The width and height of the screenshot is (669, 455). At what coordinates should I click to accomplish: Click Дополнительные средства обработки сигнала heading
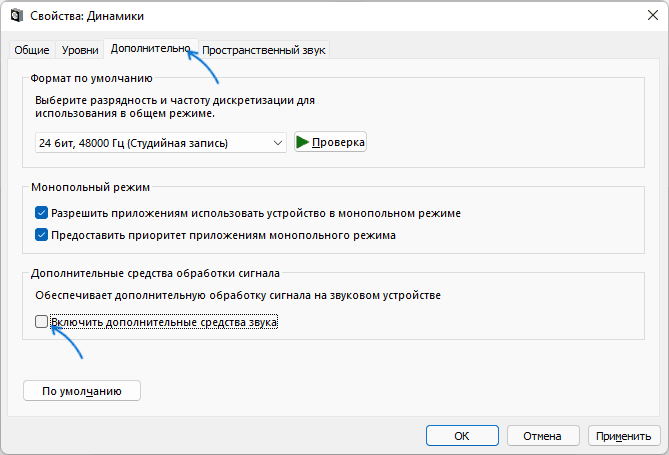pos(155,273)
